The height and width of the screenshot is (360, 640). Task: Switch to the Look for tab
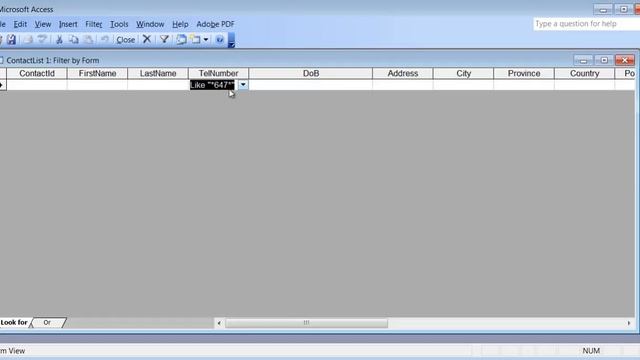point(14,322)
